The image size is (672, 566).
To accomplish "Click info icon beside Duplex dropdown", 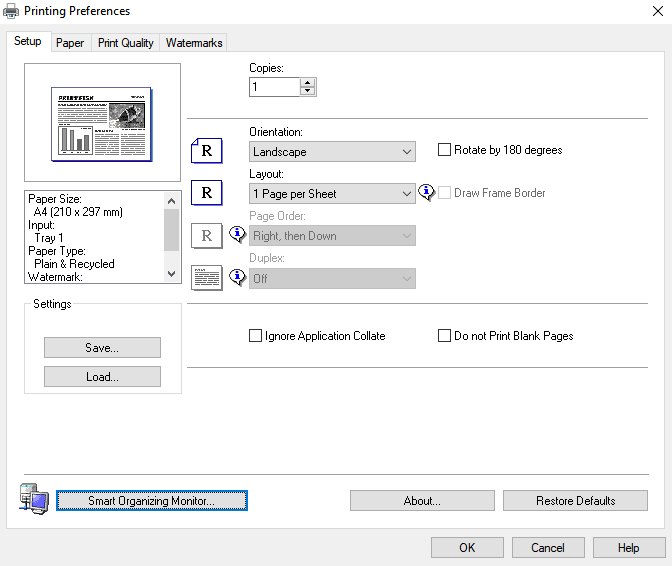I will (237, 277).
